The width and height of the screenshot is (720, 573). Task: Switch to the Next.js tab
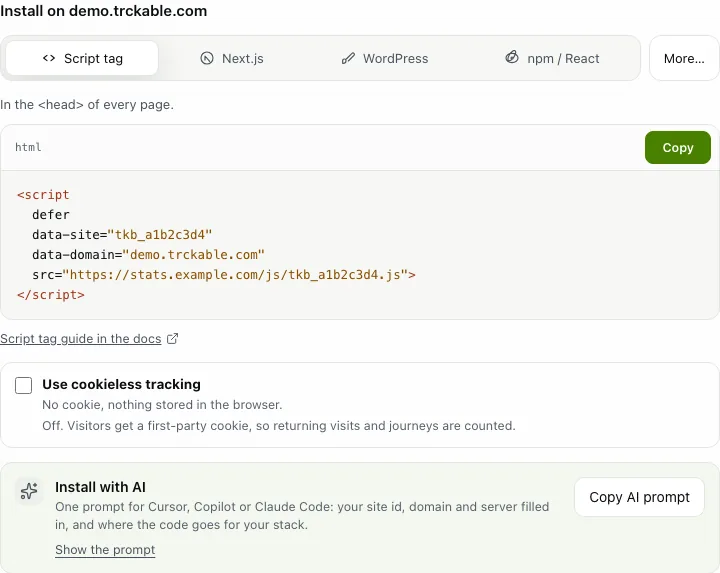click(x=232, y=58)
